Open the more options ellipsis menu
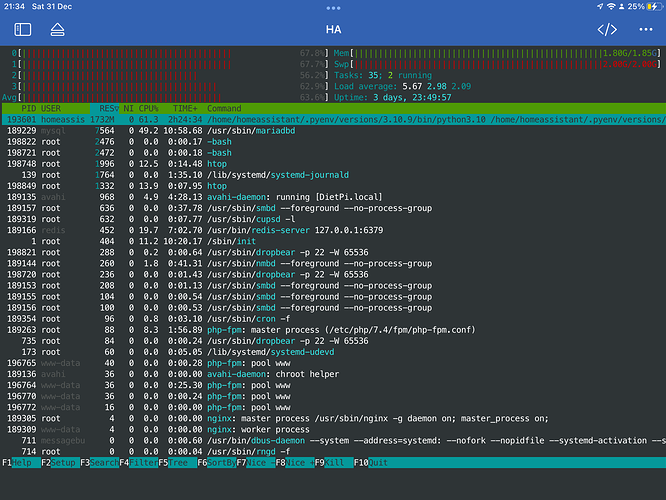This screenshot has height=500, width=666. coord(646,29)
